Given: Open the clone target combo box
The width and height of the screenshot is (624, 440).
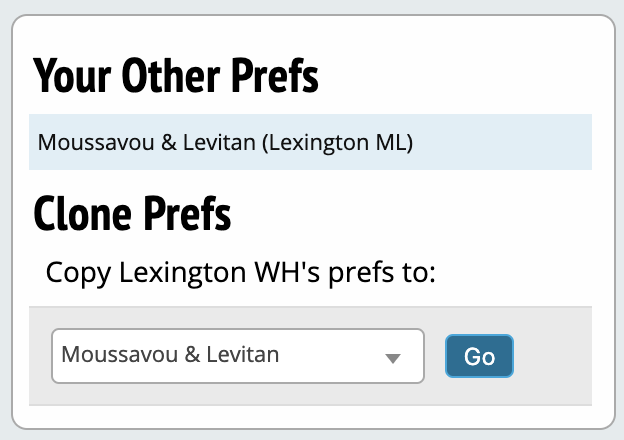Looking at the screenshot, I should (238, 356).
